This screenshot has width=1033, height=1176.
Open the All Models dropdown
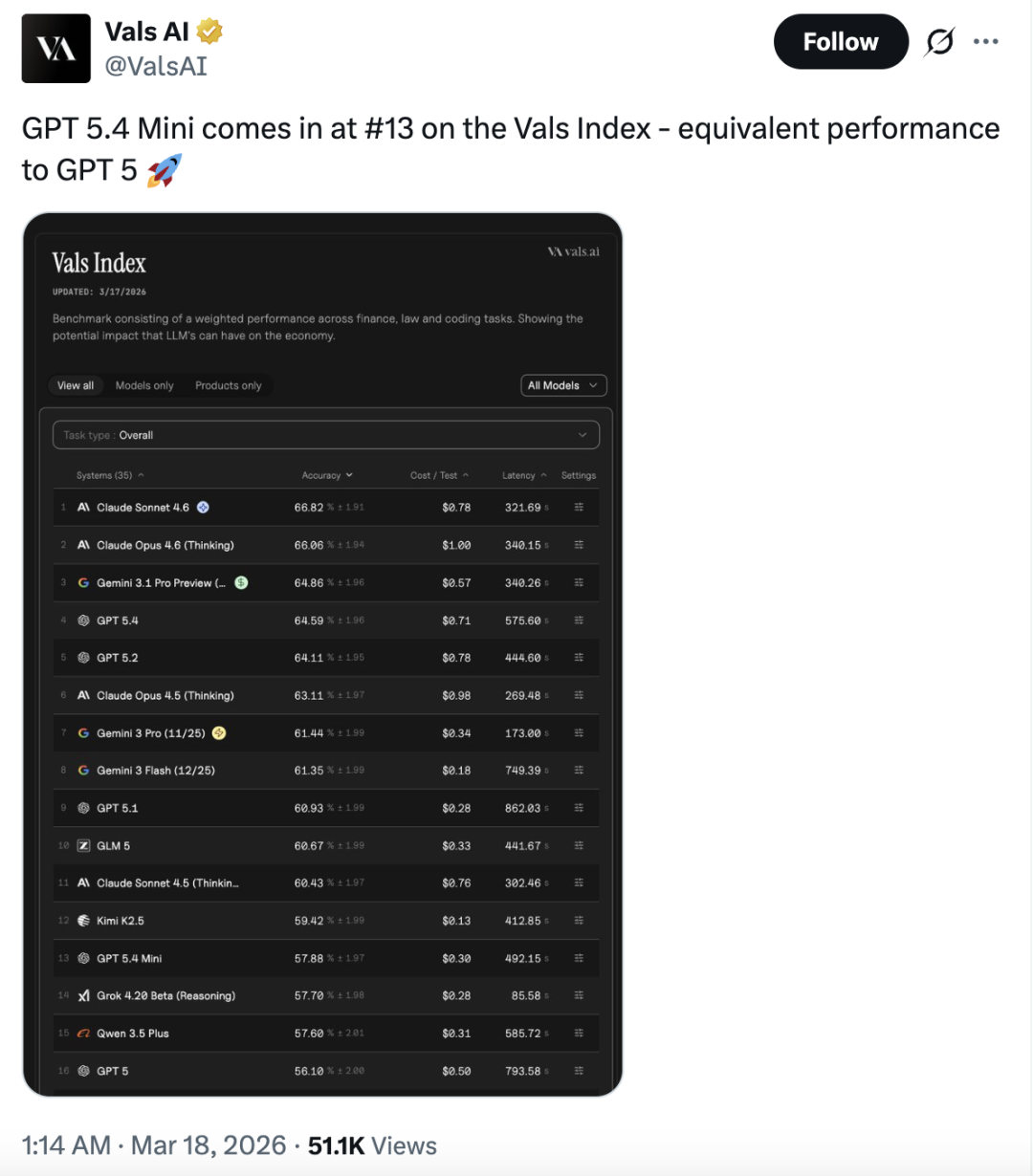(x=563, y=385)
